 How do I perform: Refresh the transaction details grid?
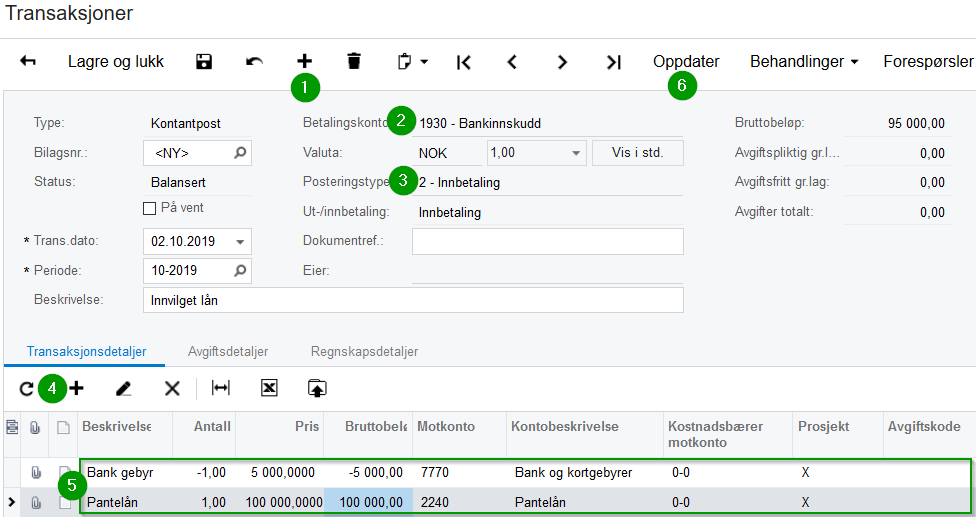(26, 388)
